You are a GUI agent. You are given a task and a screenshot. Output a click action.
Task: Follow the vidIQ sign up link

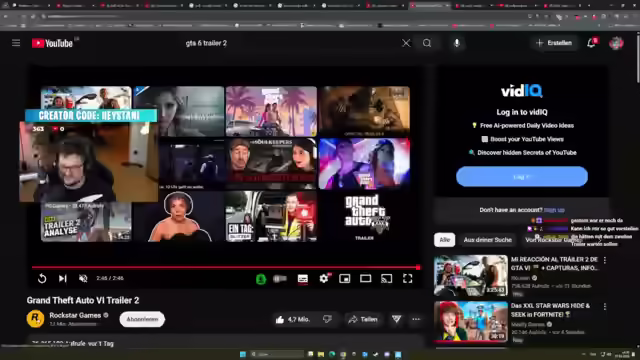tap(554, 210)
